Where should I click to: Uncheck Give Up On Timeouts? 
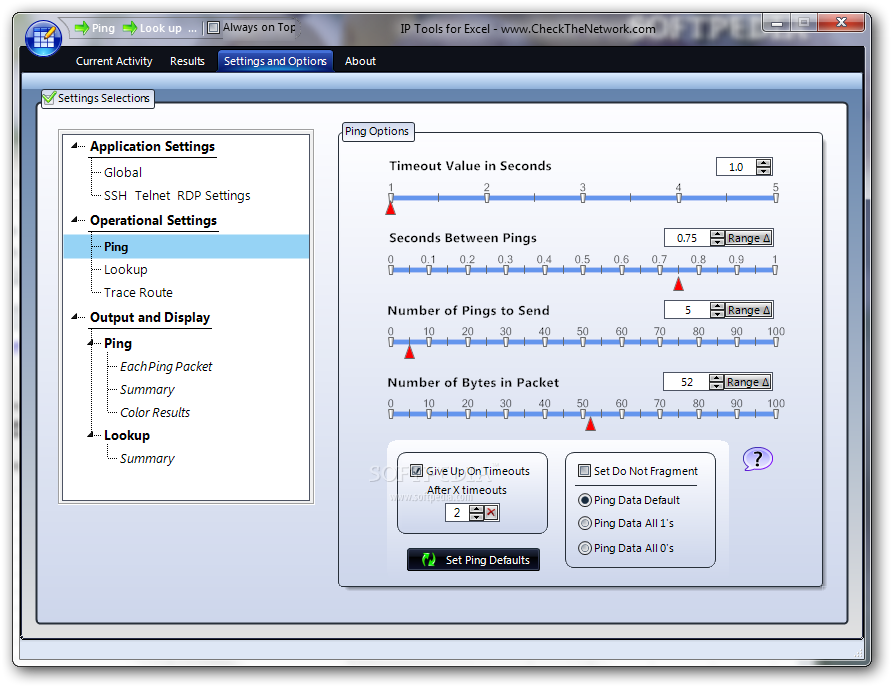pyautogui.click(x=416, y=471)
